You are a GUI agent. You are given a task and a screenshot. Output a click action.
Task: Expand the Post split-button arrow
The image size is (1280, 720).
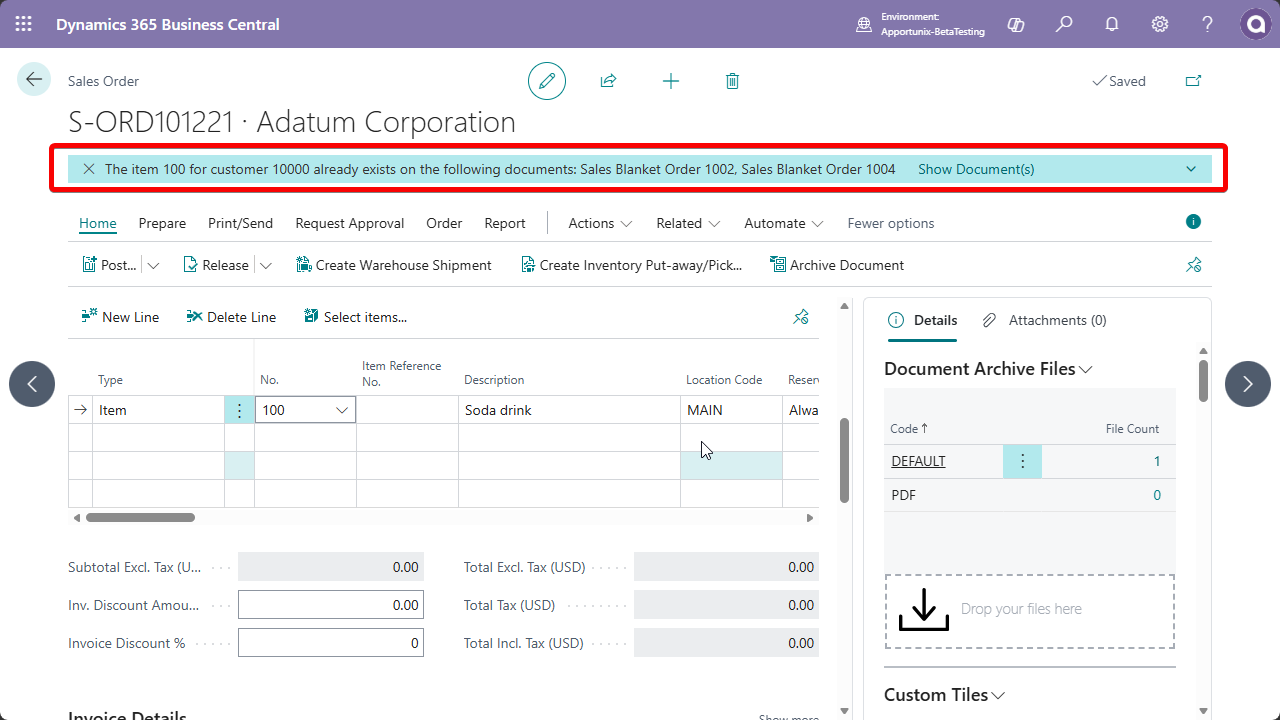(x=153, y=265)
